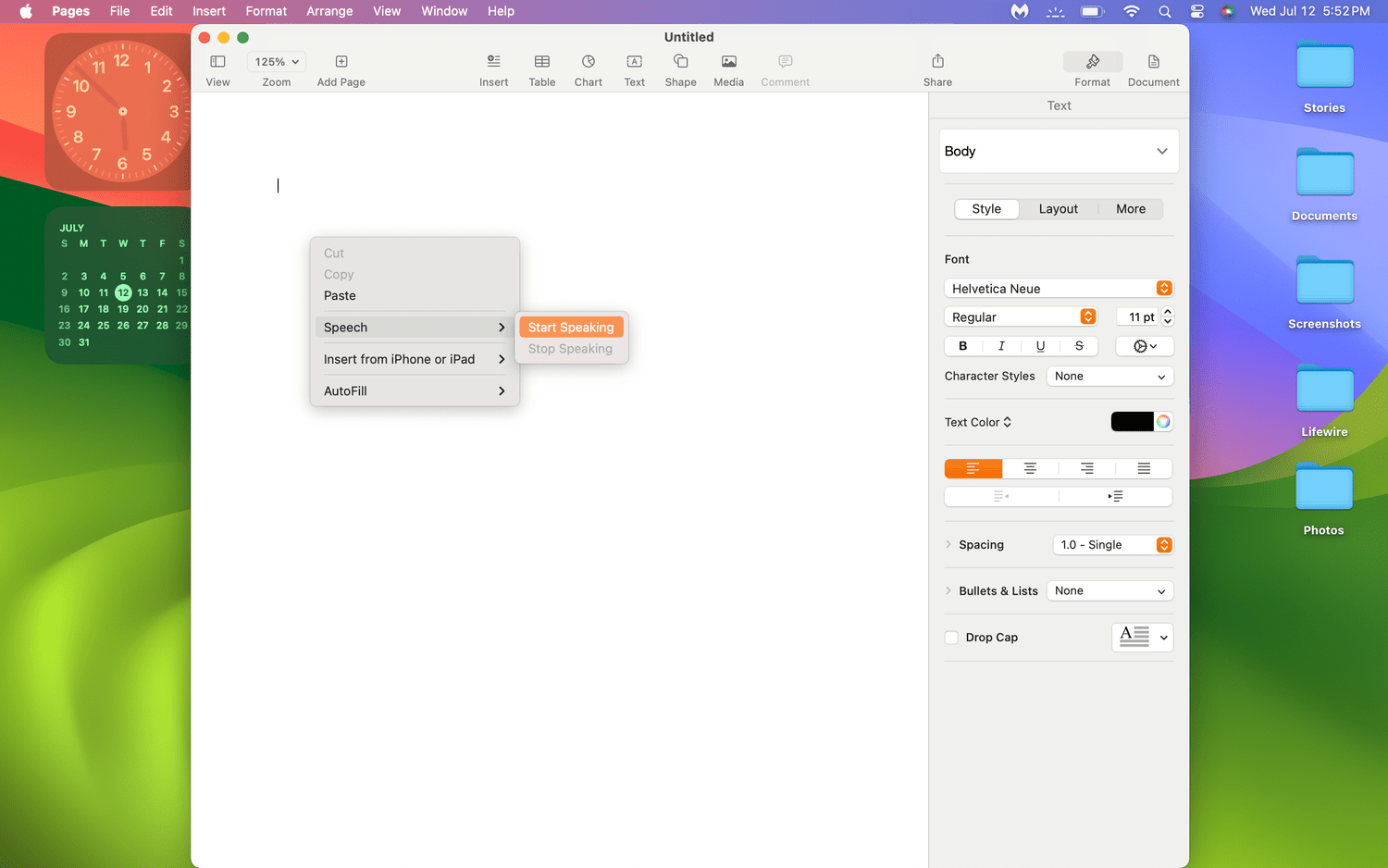The width and height of the screenshot is (1388, 868).
Task: Switch to Document settings via Document icon
Action: tap(1153, 68)
